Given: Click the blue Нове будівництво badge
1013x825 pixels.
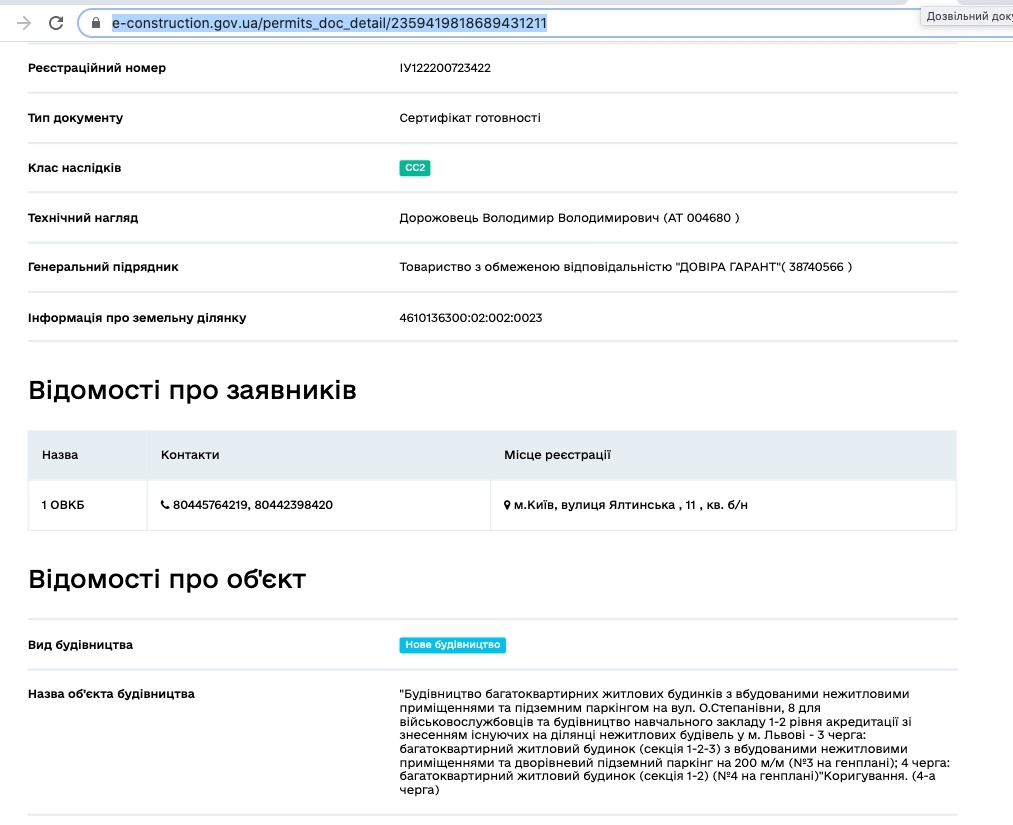Looking at the screenshot, I should pos(452,645).
